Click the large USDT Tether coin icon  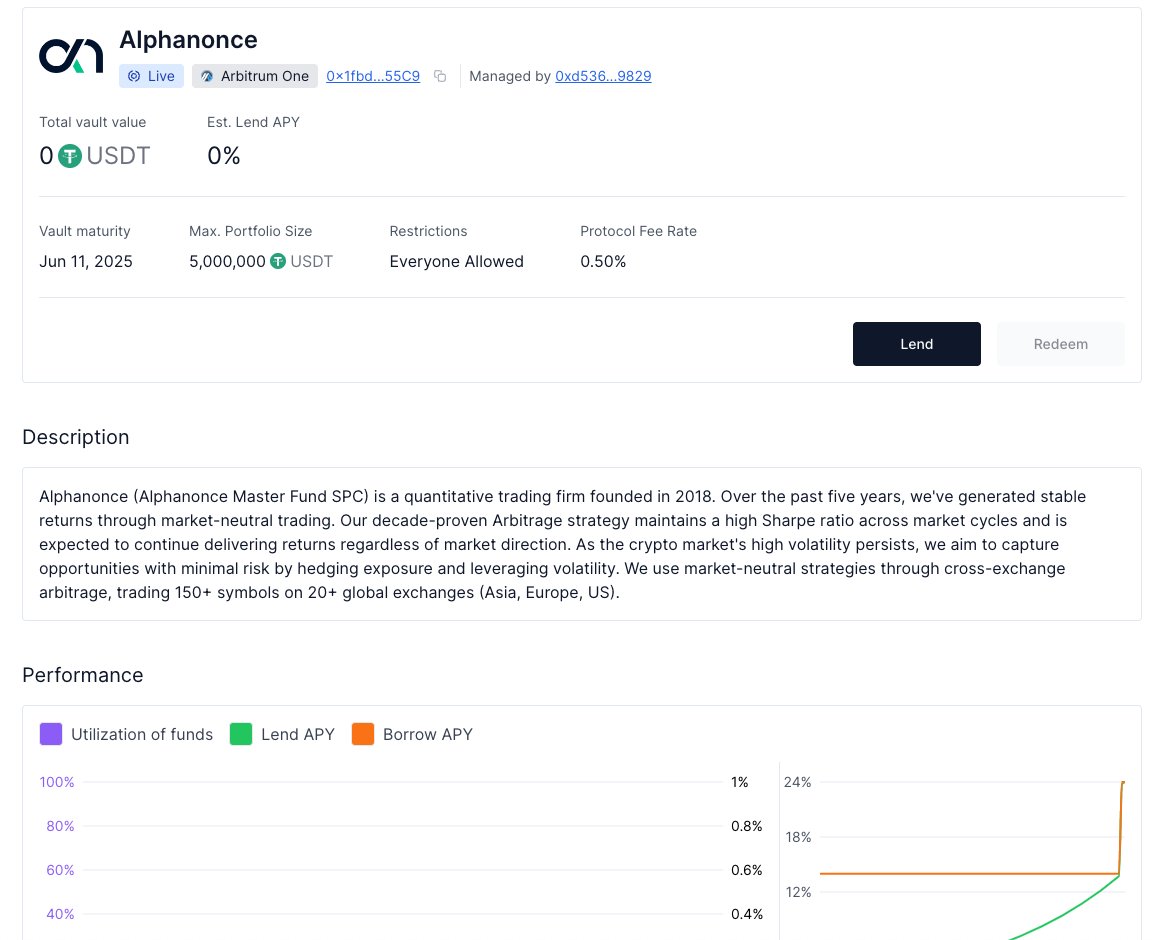point(70,156)
